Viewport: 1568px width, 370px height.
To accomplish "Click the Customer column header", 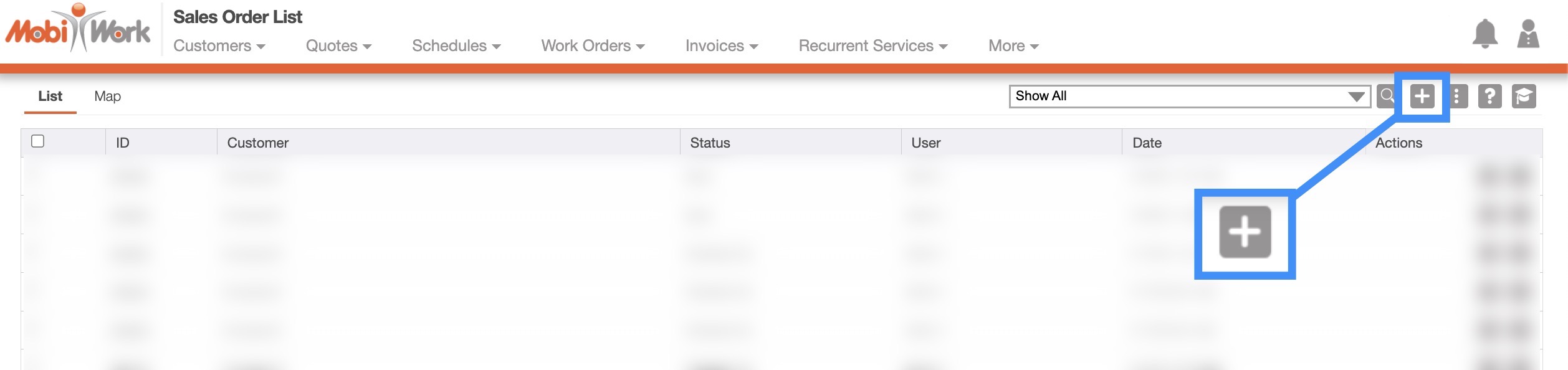I will pos(258,143).
